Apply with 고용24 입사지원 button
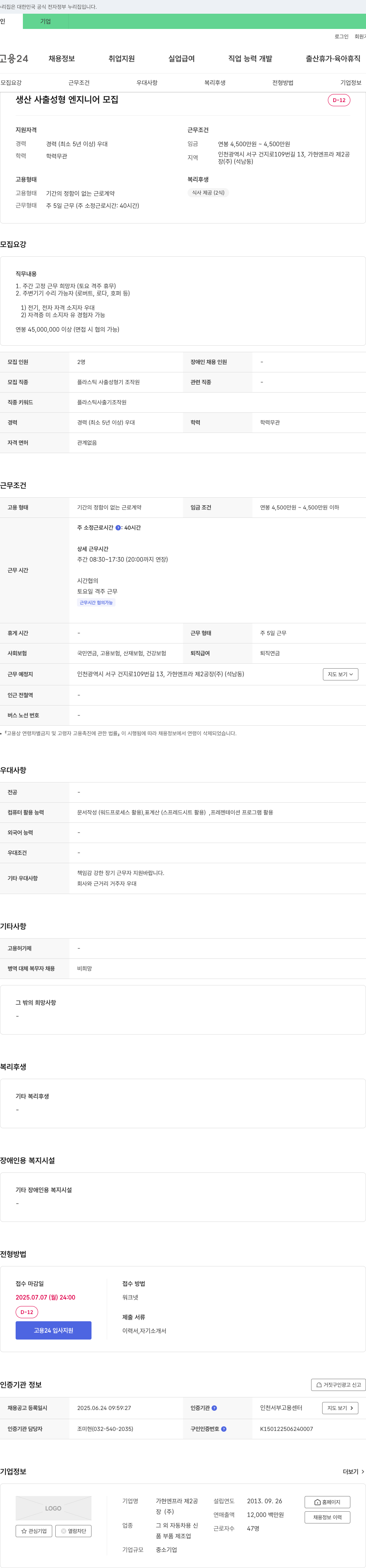This screenshot has width=366, height=1568. (54, 1330)
